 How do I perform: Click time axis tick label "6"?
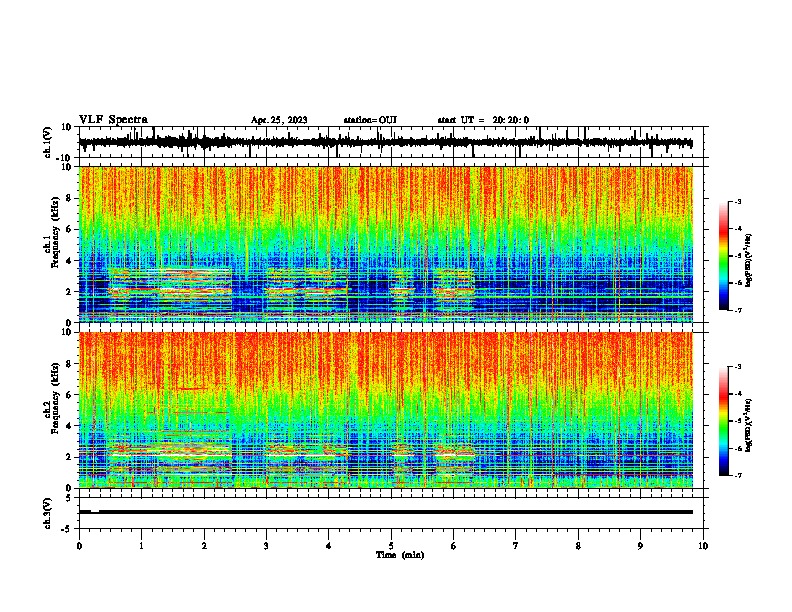click(x=453, y=546)
